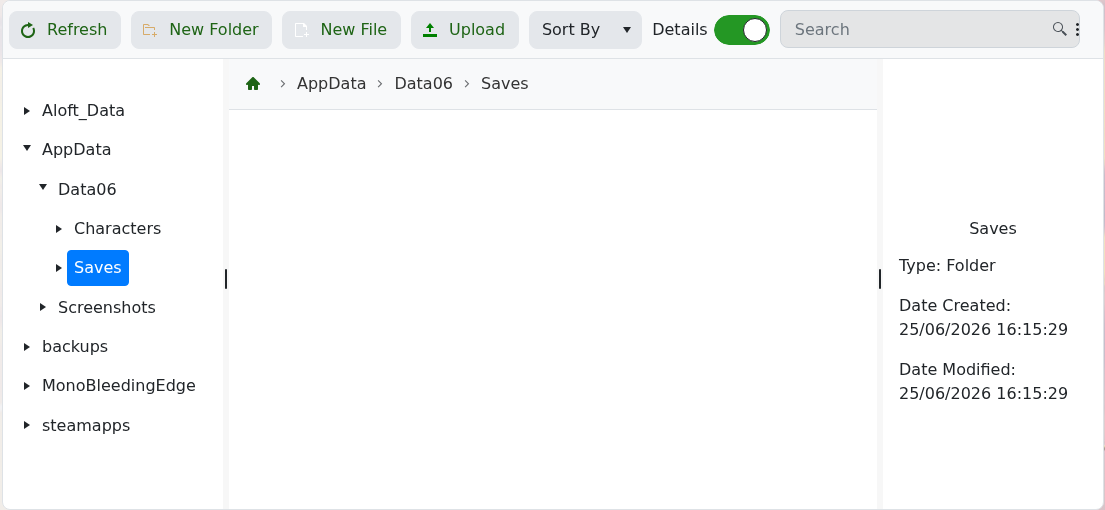Select Characters folder in the tree
1105x510 pixels.
[x=118, y=229]
